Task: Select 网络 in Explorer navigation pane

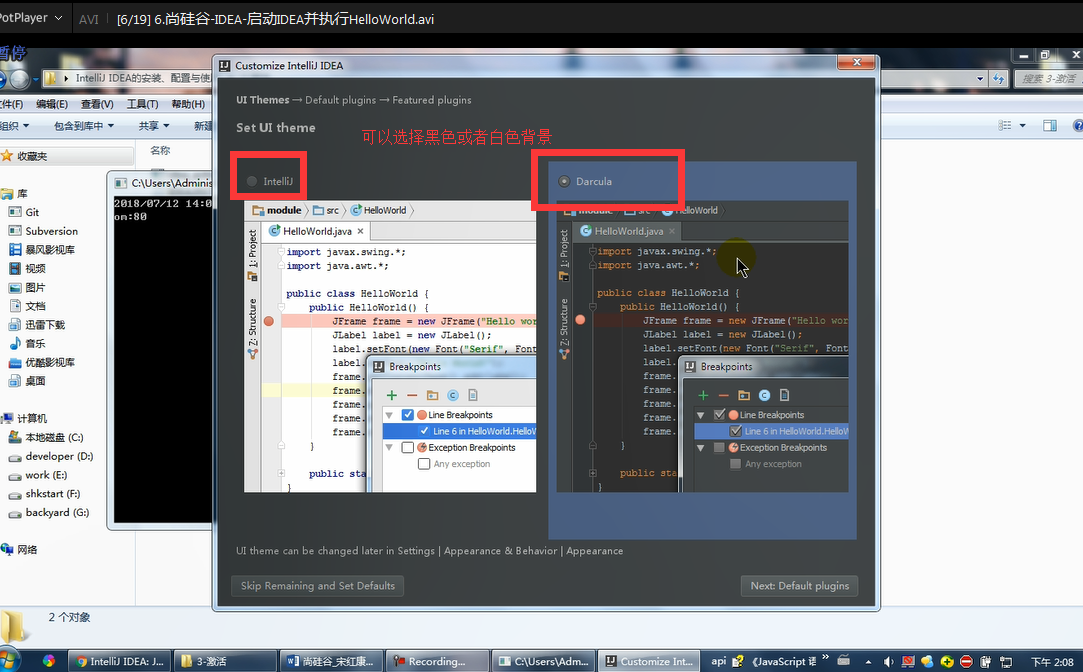Action: 27,549
